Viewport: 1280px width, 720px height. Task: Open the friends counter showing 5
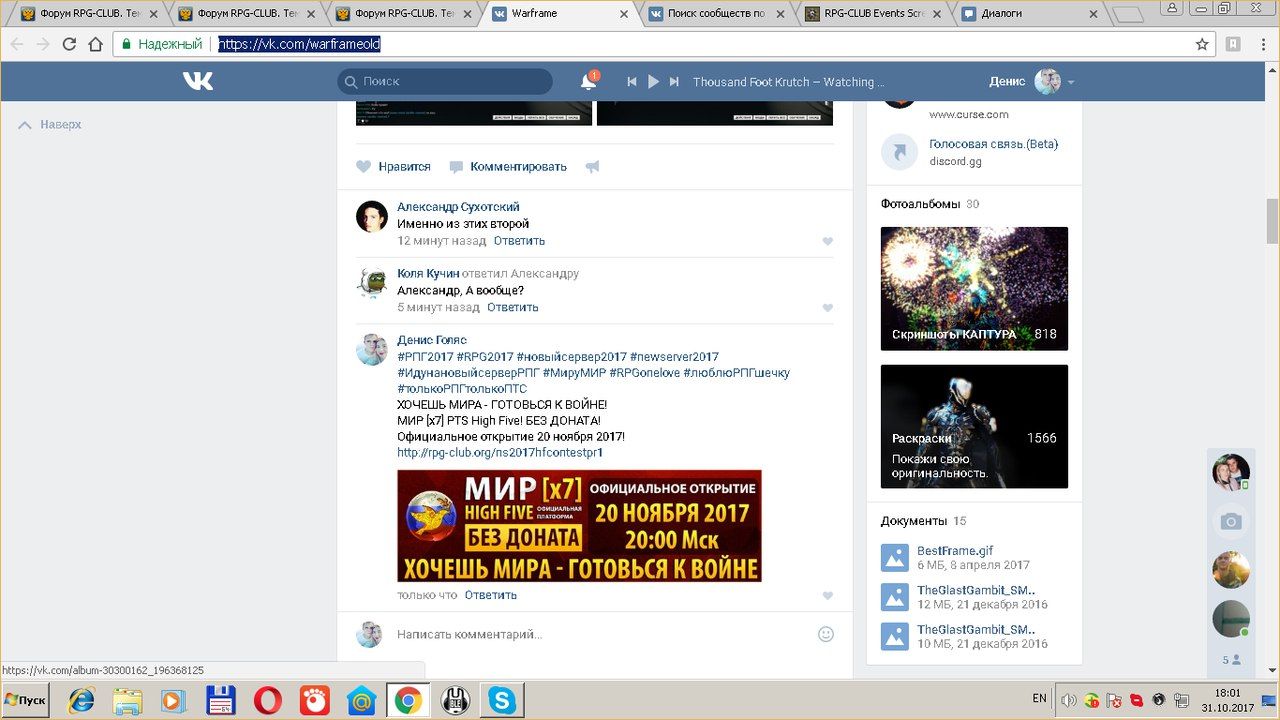click(x=1231, y=660)
